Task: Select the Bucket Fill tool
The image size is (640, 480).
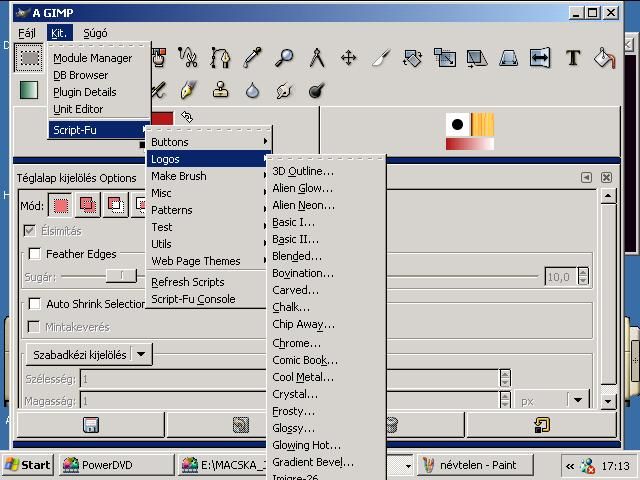Action: point(604,58)
